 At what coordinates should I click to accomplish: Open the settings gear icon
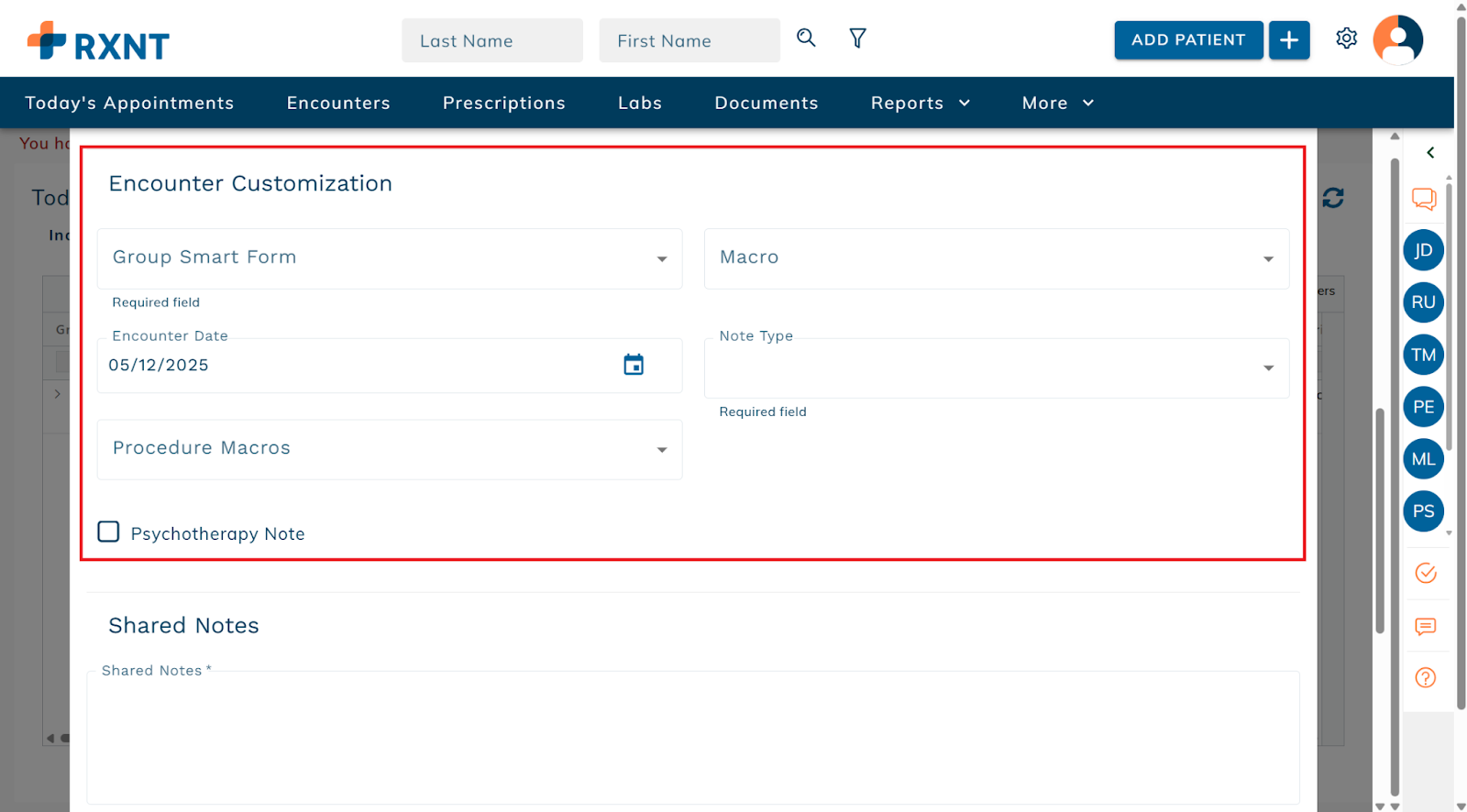click(x=1346, y=38)
